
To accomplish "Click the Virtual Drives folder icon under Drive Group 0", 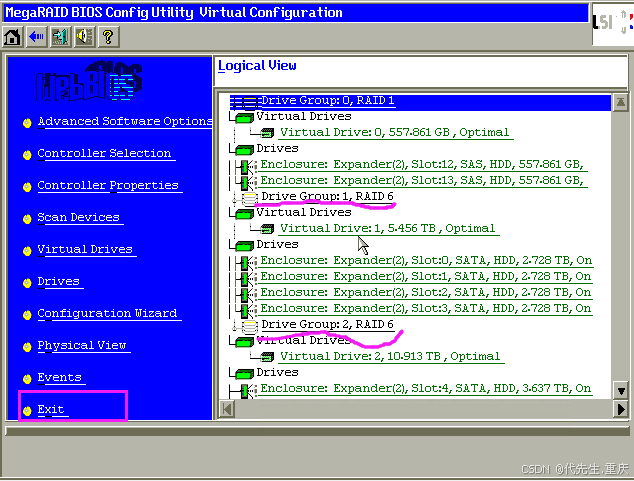I will (244, 118).
